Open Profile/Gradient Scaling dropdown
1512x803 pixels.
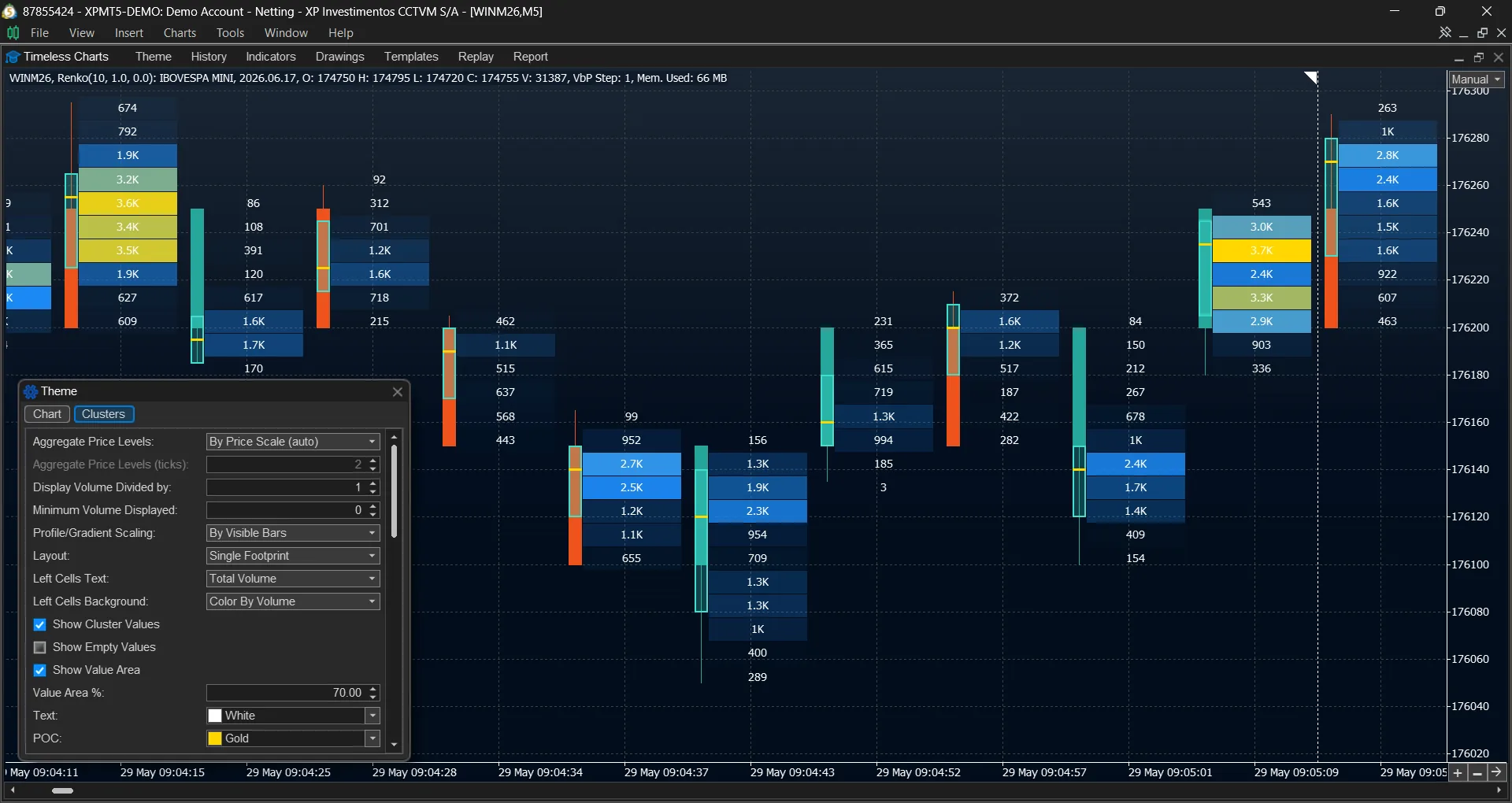tap(293, 533)
